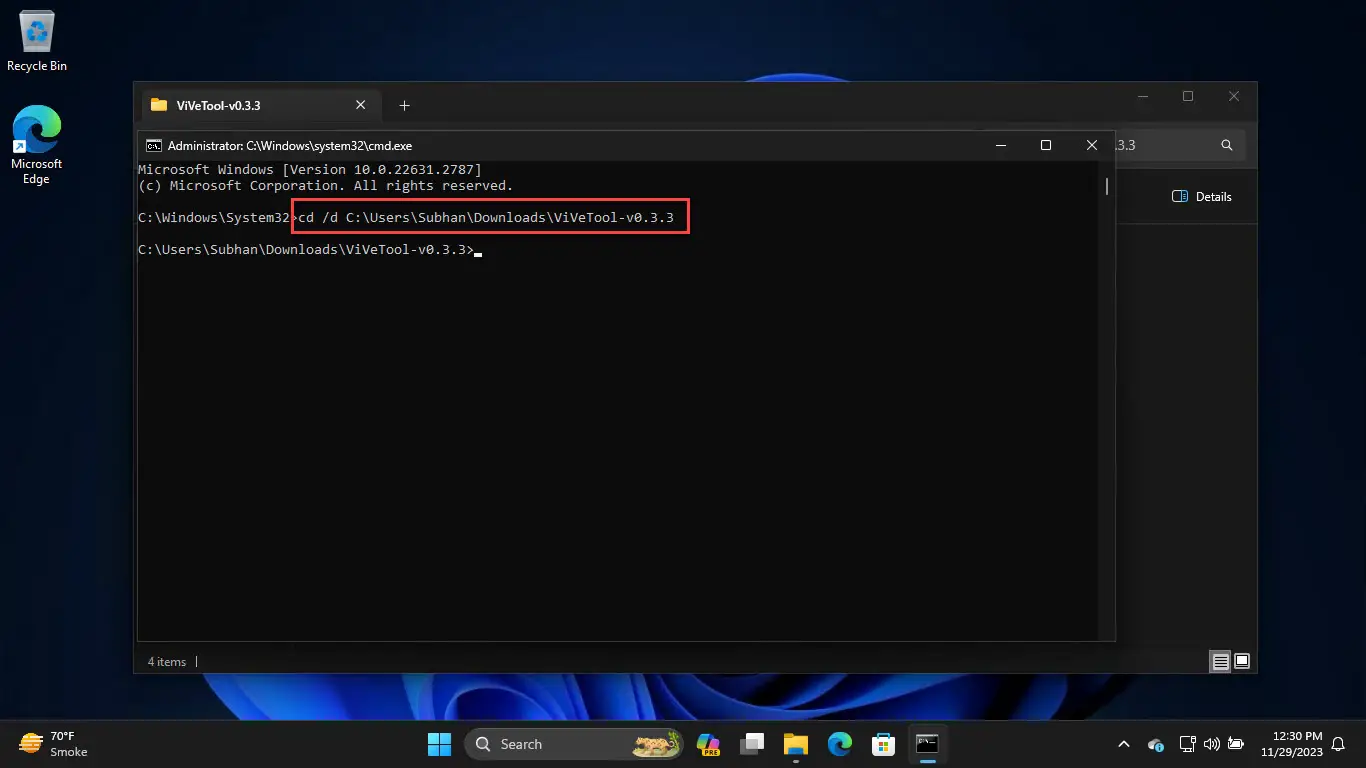Viewport: 1366px width, 768px height.
Task: Open the Windows Start menu
Action: 439,744
